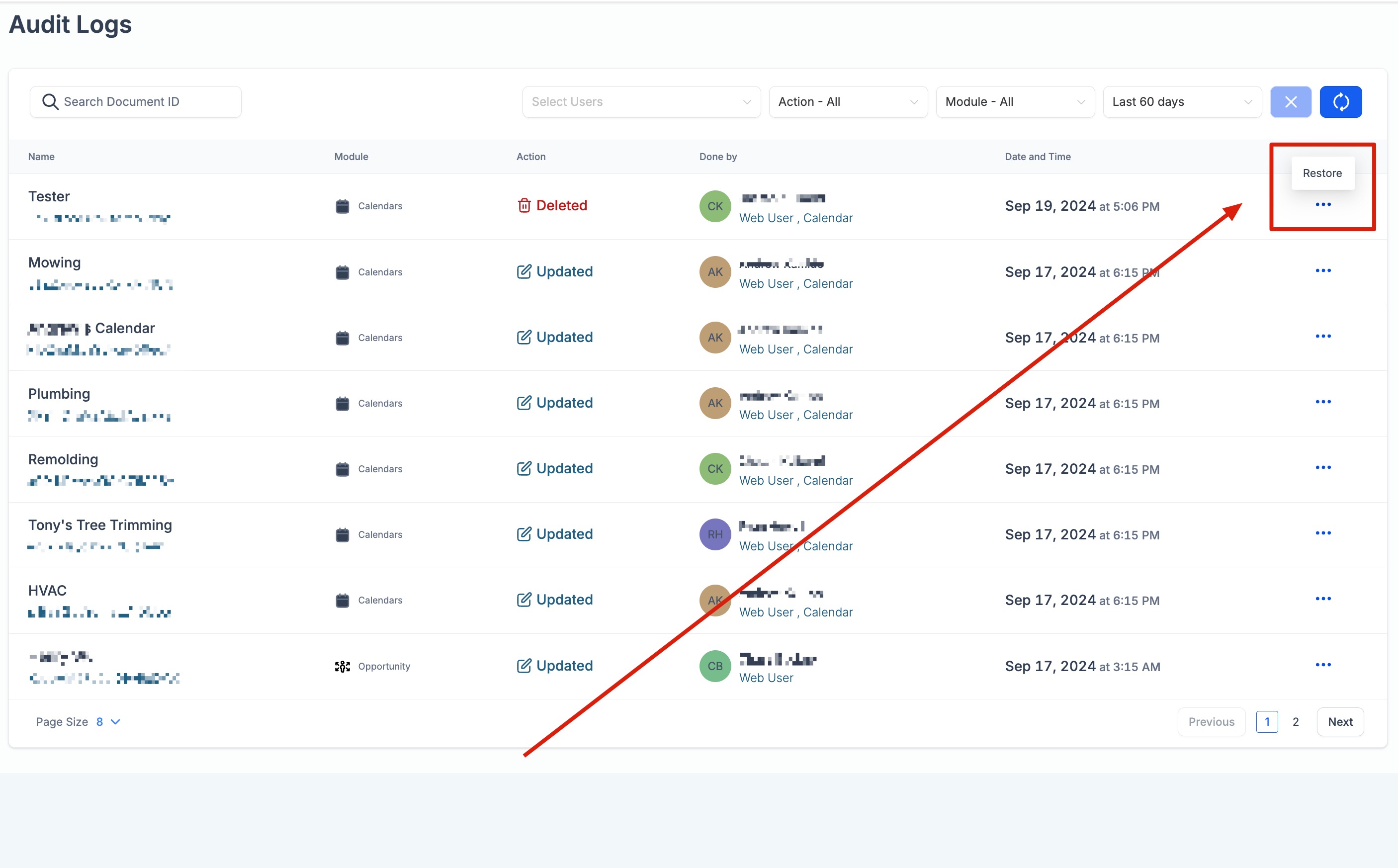1398x868 pixels.
Task: Click the Updated pencil icon for Remolding
Action: click(524, 468)
